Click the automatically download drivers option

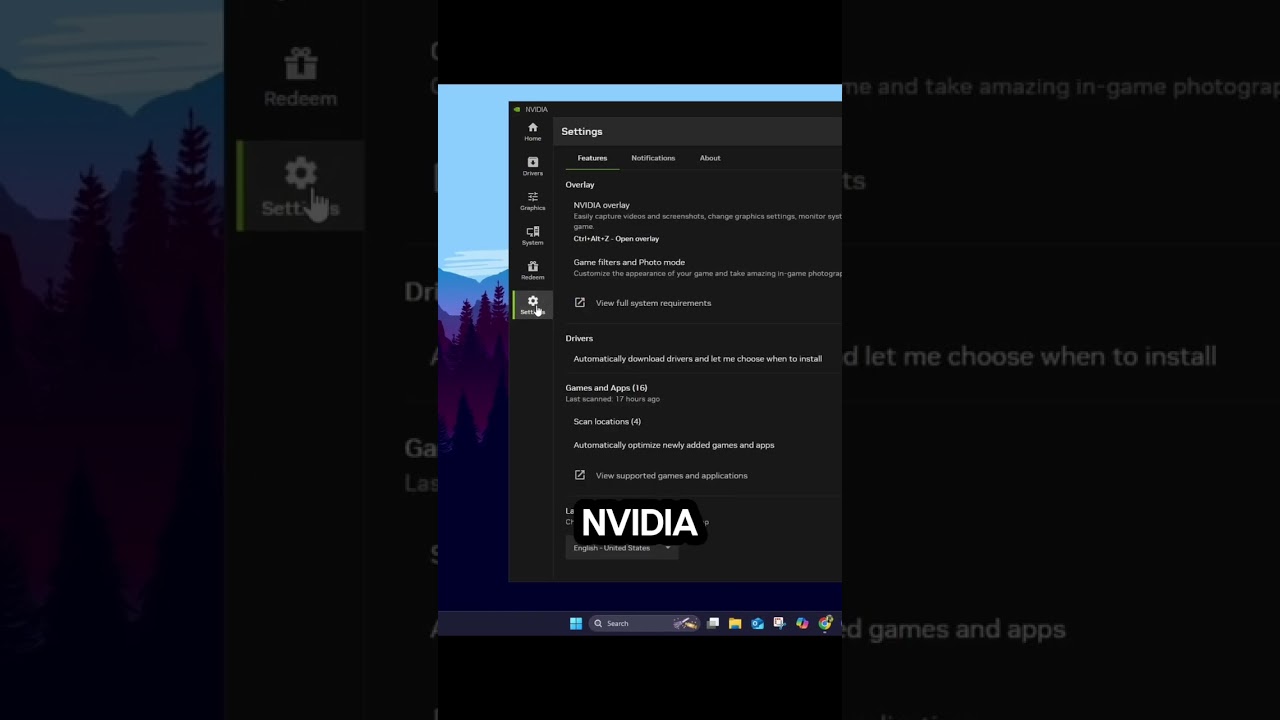pos(697,359)
